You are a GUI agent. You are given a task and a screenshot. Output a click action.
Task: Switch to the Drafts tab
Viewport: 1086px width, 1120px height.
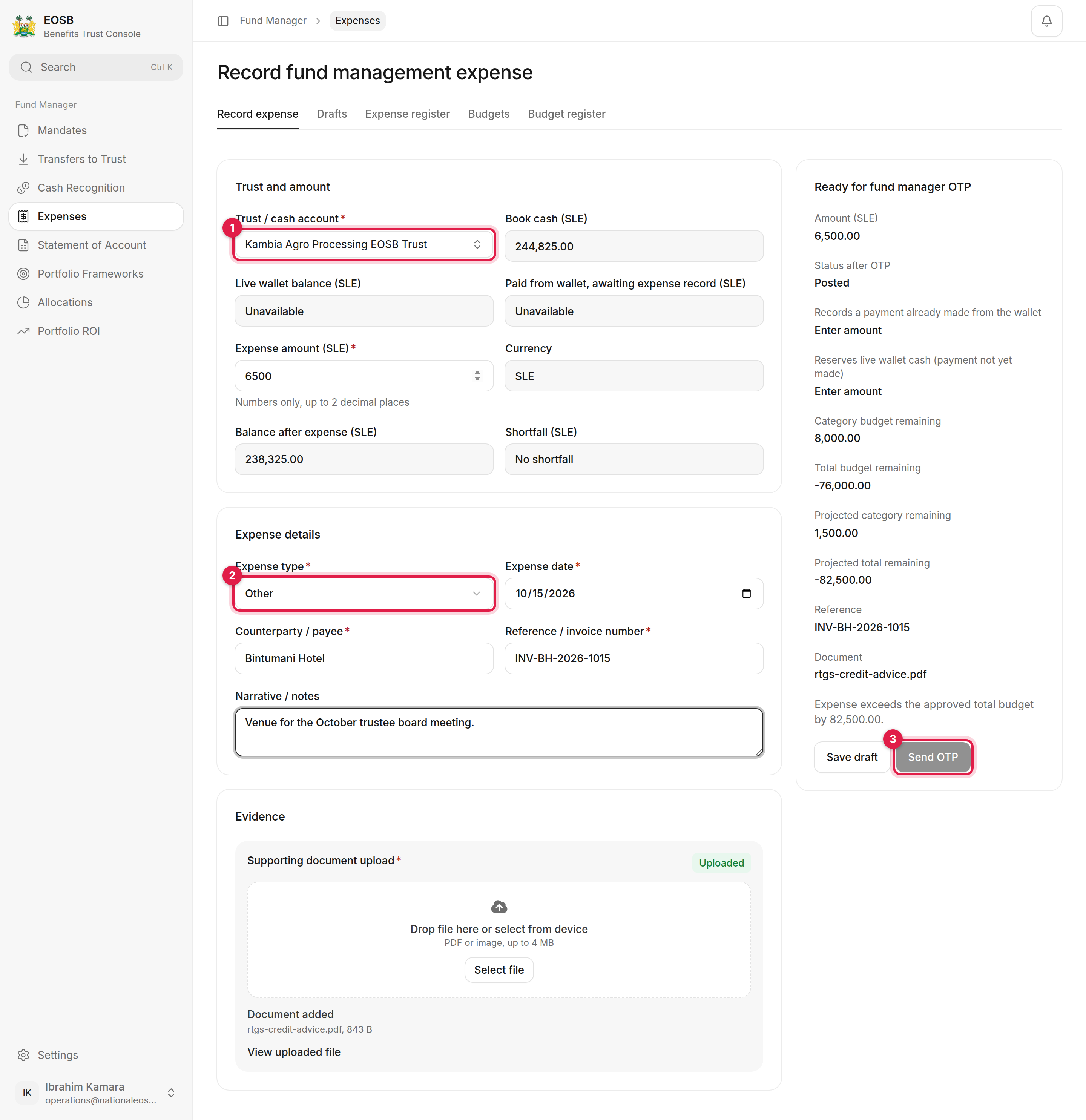coord(332,114)
